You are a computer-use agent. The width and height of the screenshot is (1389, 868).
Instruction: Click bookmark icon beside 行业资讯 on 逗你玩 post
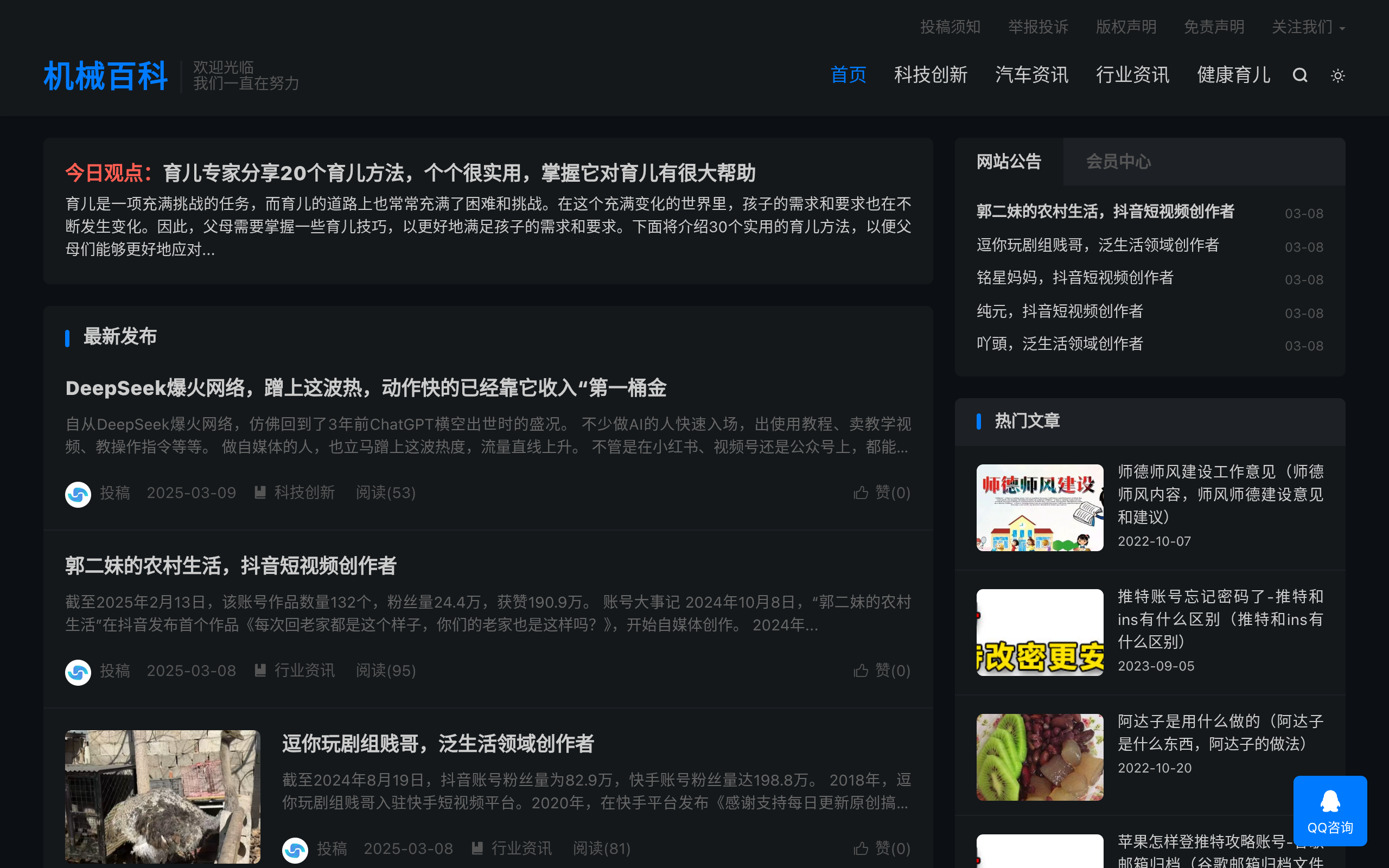pyautogui.click(x=477, y=848)
